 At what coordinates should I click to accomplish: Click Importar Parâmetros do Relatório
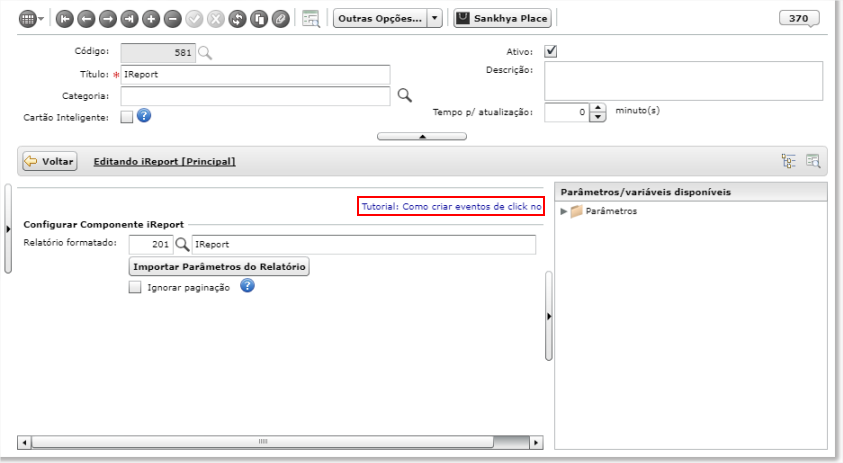[219, 267]
